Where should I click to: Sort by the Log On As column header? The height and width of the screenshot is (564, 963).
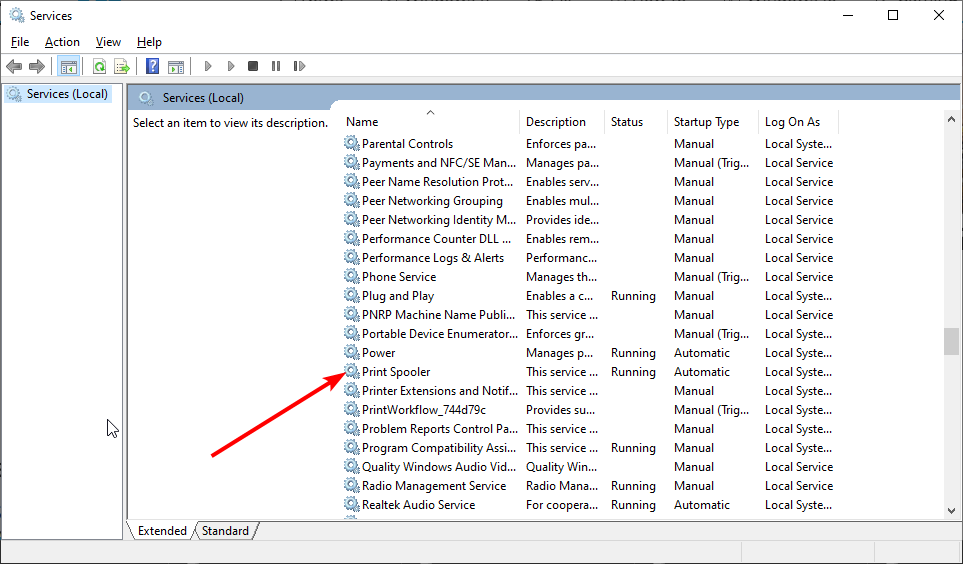pyautogui.click(x=798, y=122)
